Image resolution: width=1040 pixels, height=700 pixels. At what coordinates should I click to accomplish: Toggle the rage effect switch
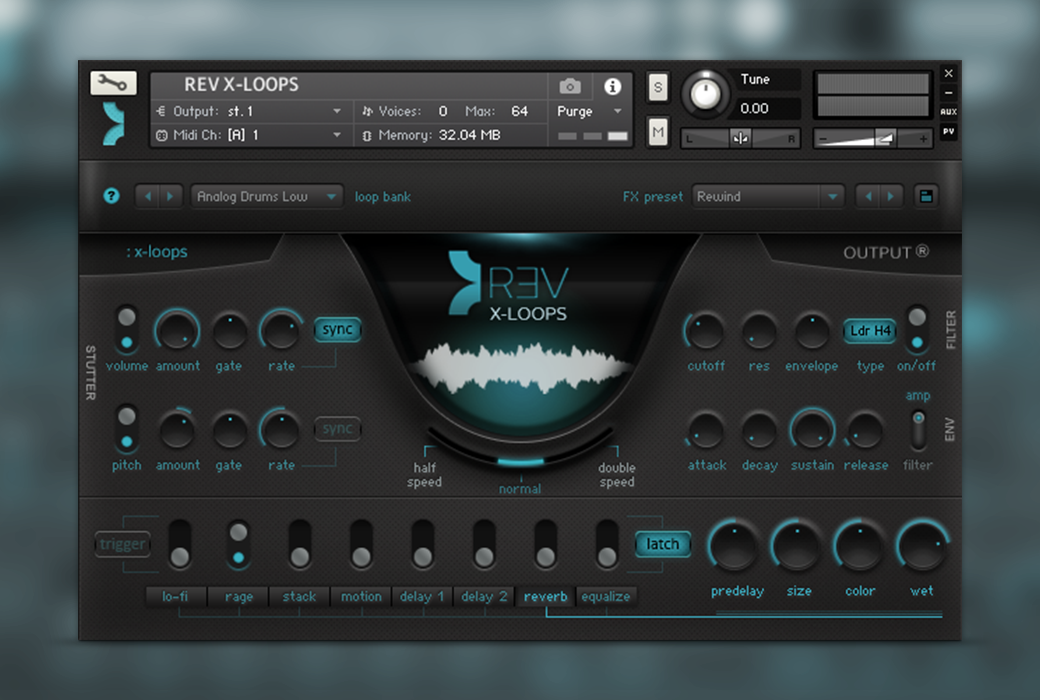(x=238, y=544)
